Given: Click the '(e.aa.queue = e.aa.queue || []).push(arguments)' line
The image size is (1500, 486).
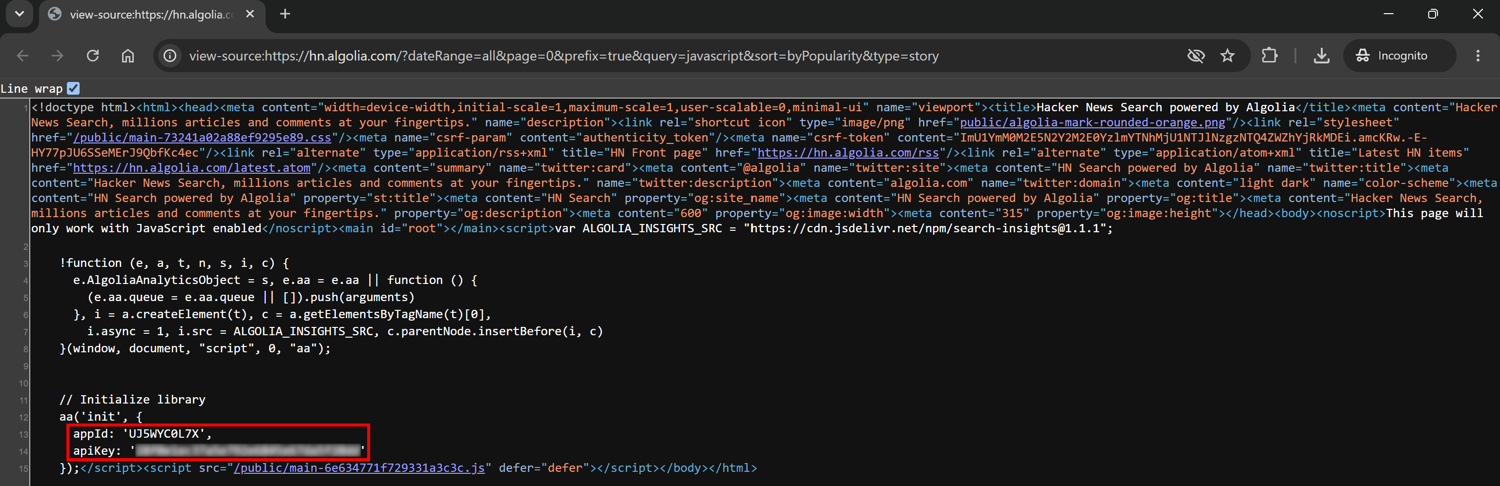Looking at the screenshot, I should coord(251,297).
